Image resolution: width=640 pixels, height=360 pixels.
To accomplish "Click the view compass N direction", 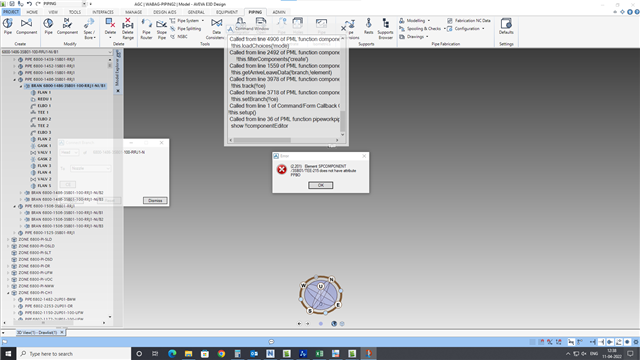I will tap(331, 280).
